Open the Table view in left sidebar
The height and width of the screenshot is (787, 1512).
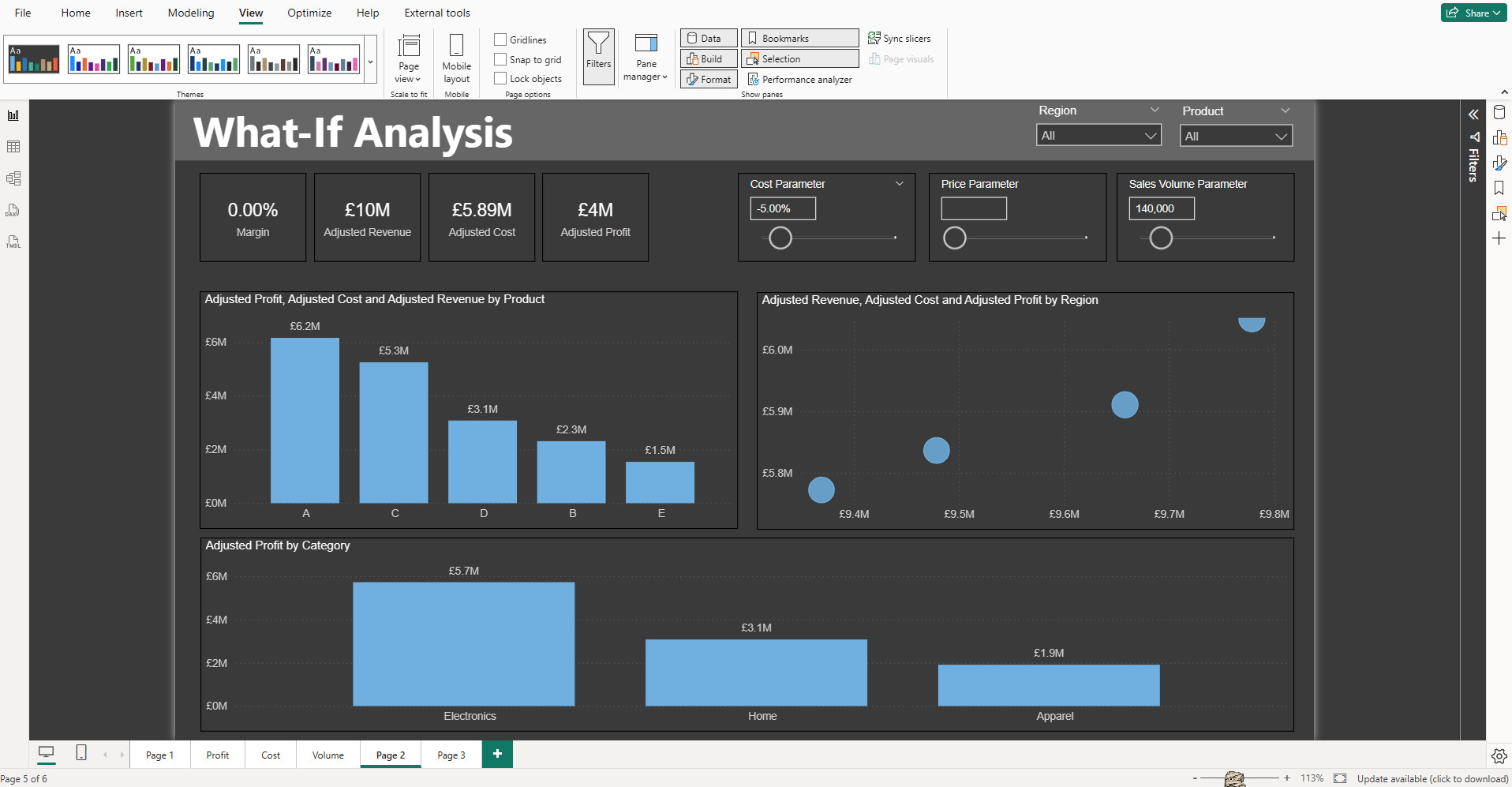(x=13, y=147)
